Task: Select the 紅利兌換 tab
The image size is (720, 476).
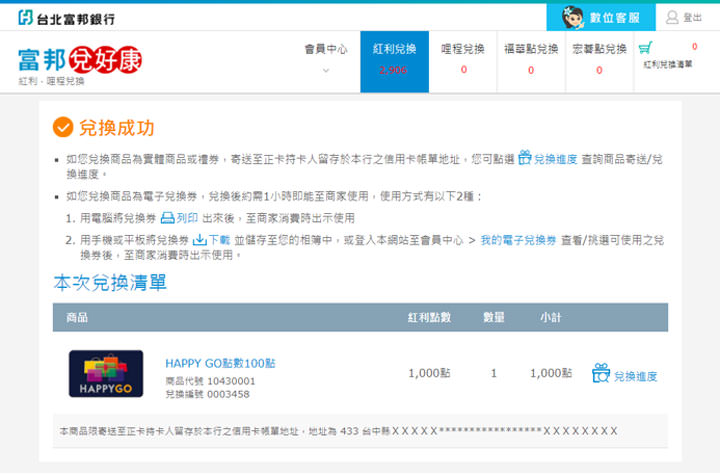Action: [394, 60]
